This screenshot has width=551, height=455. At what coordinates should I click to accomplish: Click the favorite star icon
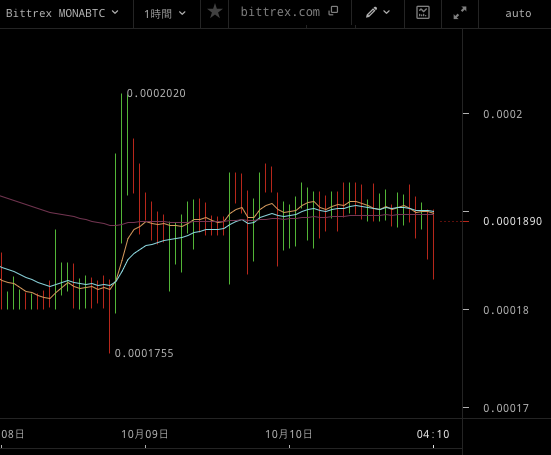coord(215,12)
